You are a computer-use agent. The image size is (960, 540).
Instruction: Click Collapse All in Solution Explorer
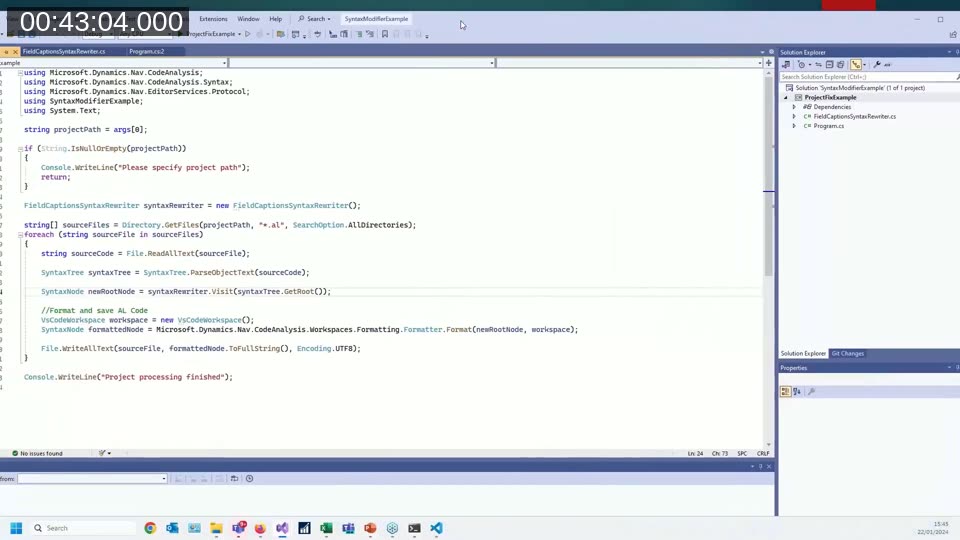click(x=830, y=65)
